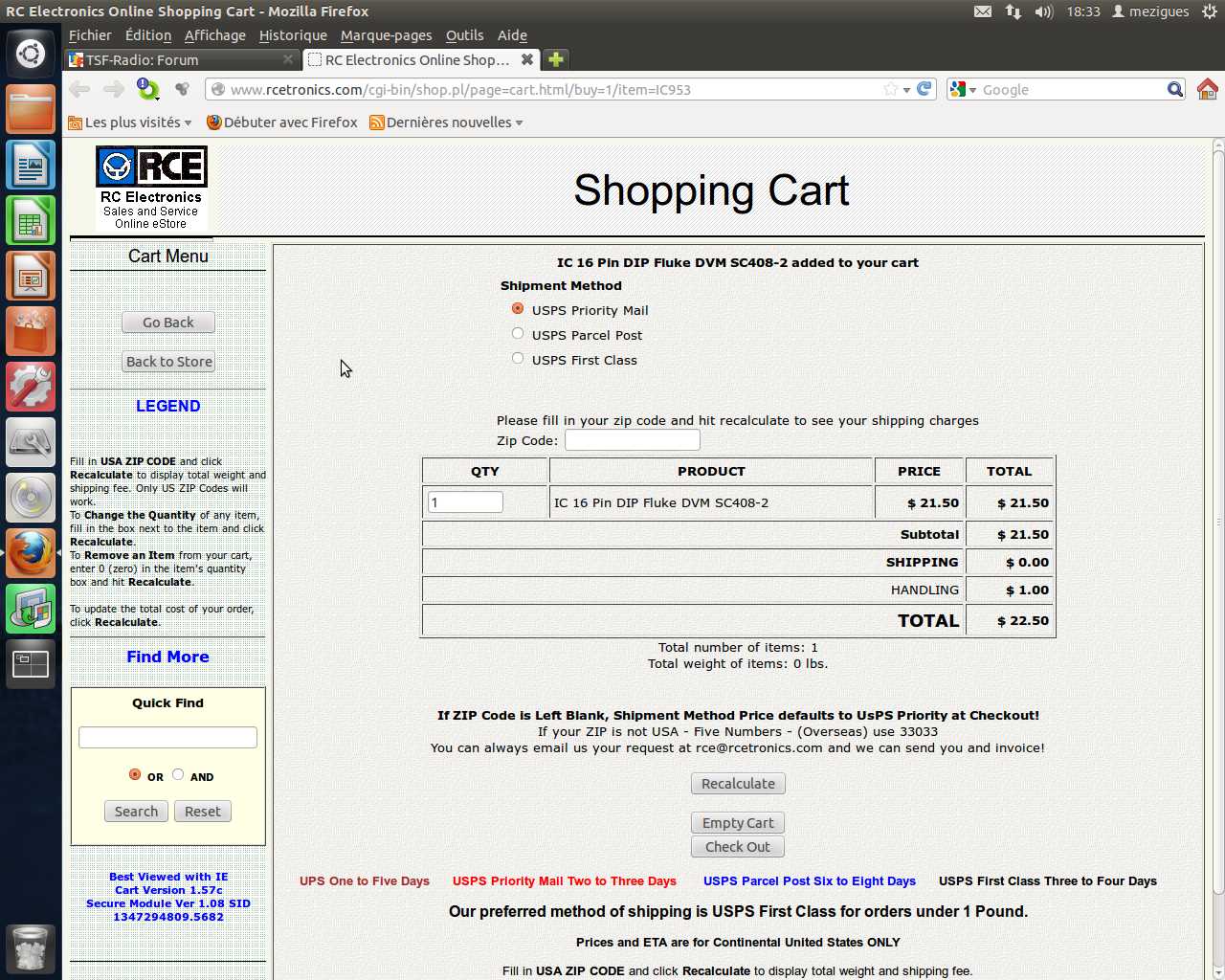Select the OR search option
The width and height of the screenshot is (1225, 980).
coord(135,774)
